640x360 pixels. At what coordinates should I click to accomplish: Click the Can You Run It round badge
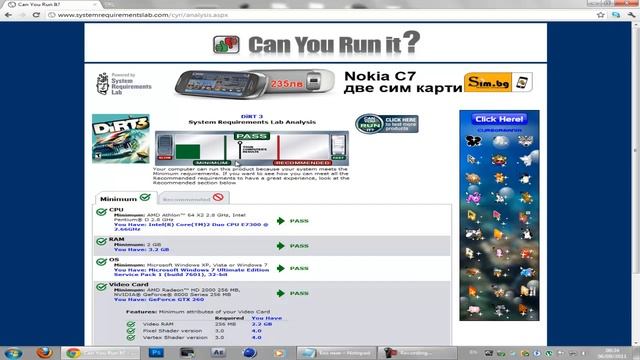[x=369, y=124]
